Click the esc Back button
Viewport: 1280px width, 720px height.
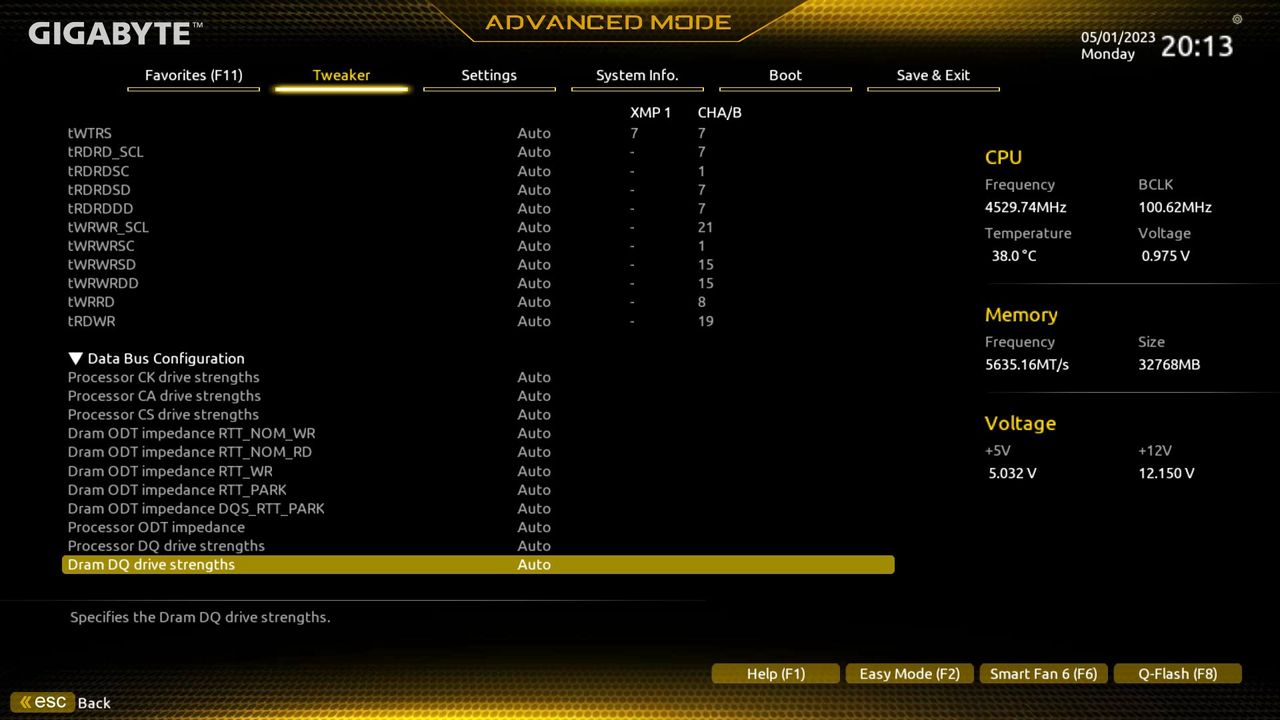pos(61,703)
